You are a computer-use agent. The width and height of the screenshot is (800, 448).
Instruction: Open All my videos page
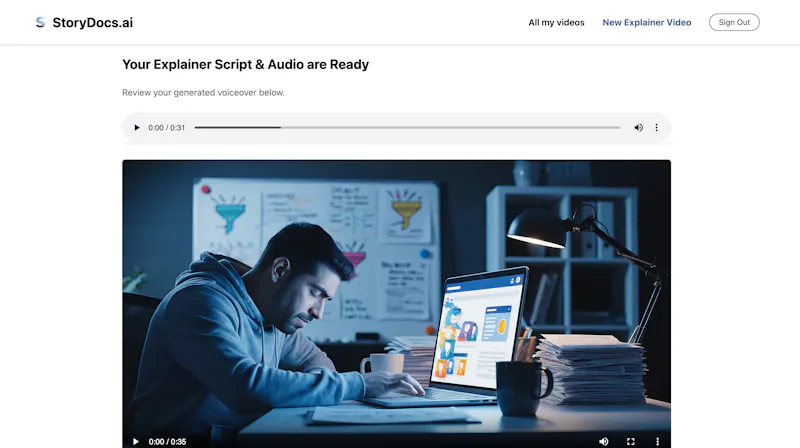tap(556, 22)
